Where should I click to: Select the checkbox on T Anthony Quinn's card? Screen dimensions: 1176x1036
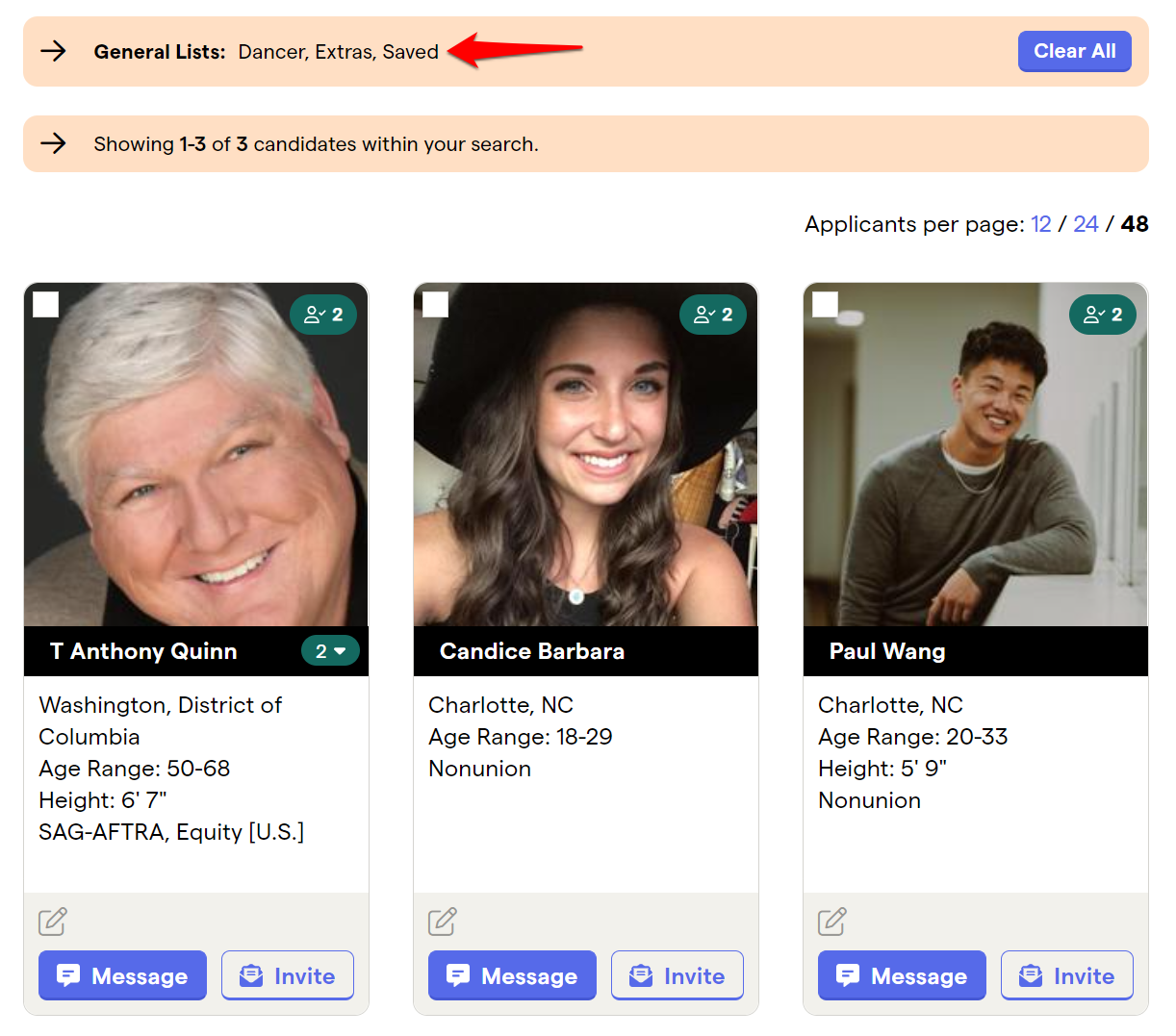[x=46, y=305]
